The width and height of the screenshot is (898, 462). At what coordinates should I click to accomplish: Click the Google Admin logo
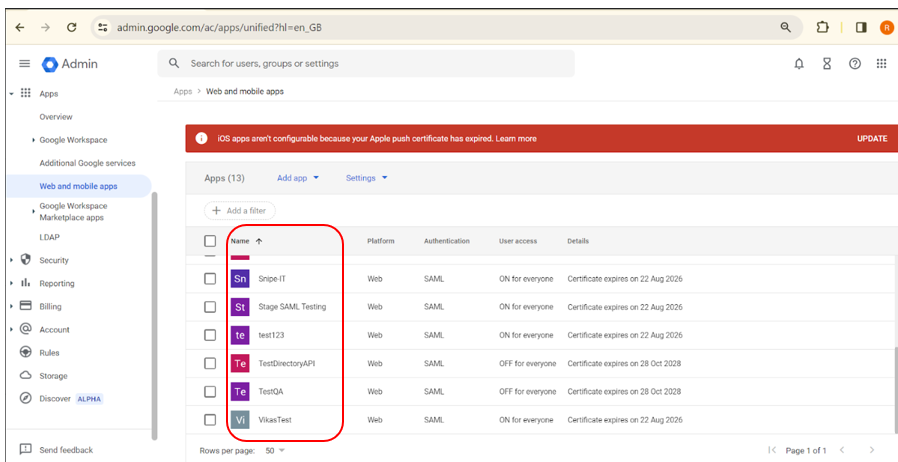coord(69,64)
